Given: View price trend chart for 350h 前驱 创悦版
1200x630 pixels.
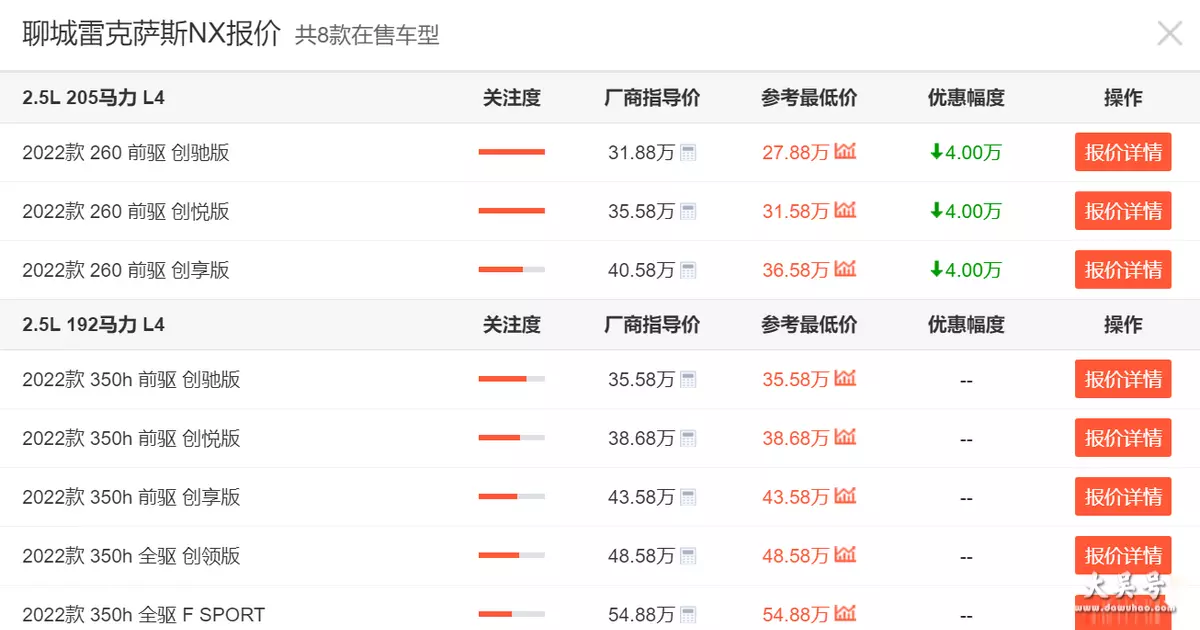Looking at the screenshot, I should coord(846,438).
